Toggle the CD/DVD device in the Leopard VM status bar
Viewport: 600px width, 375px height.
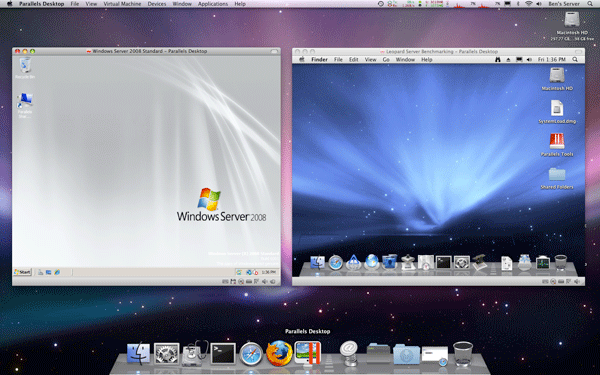(553, 282)
